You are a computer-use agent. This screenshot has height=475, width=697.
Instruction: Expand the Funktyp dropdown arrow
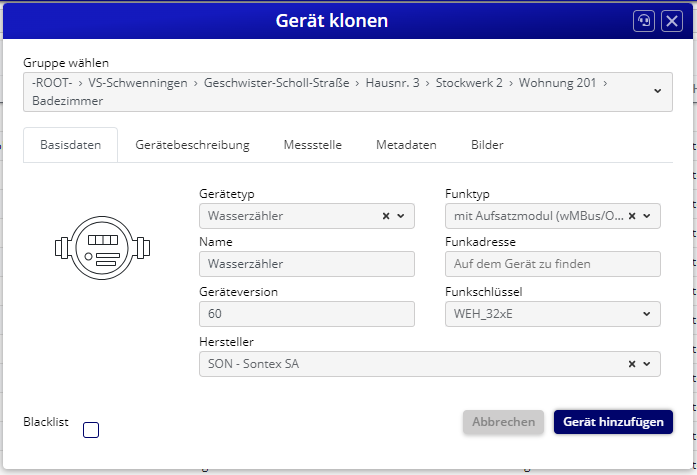click(x=647, y=215)
